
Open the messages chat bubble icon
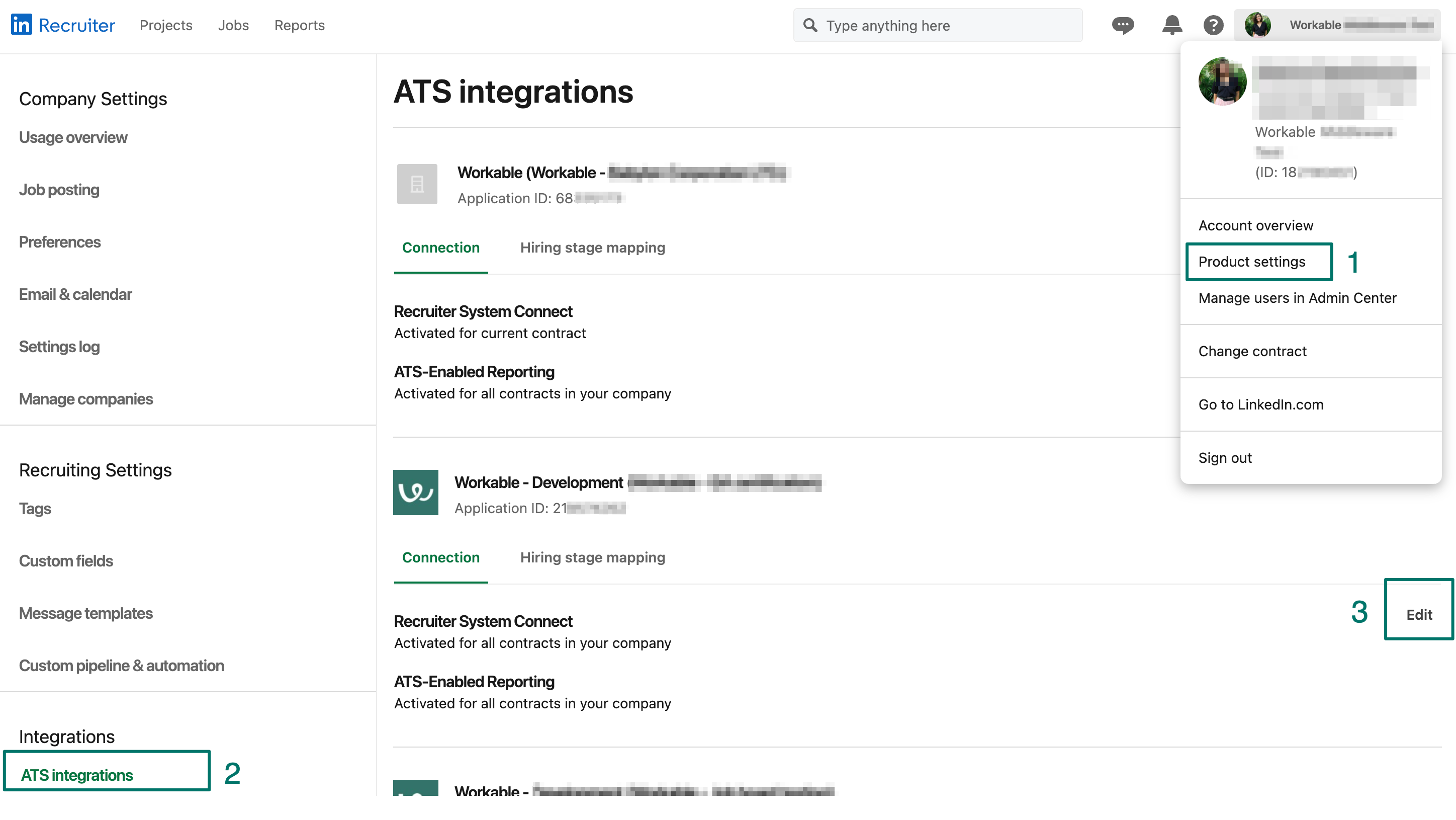click(x=1123, y=25)
